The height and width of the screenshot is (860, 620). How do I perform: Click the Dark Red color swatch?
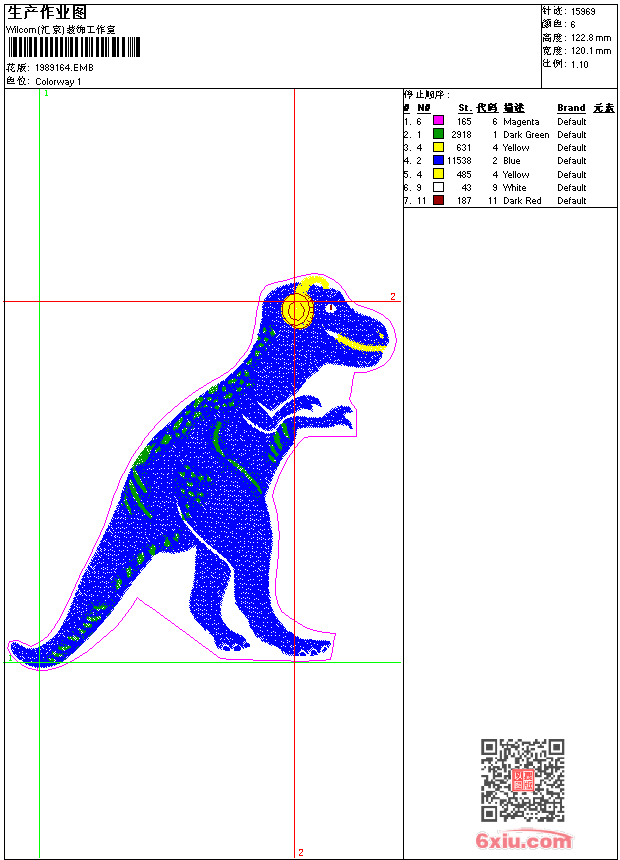tap(438, 200)
